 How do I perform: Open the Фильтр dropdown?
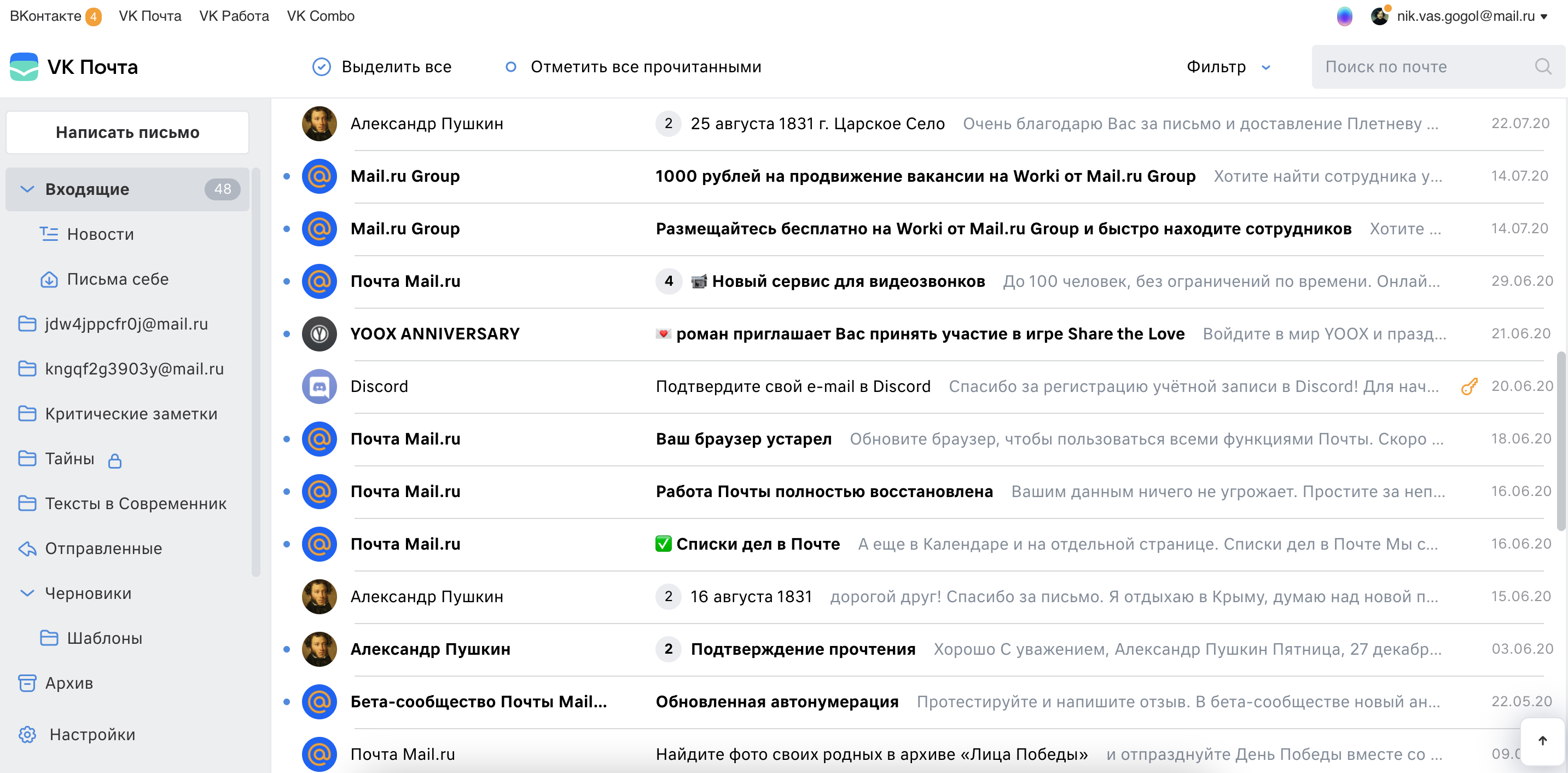point(1228,66)
